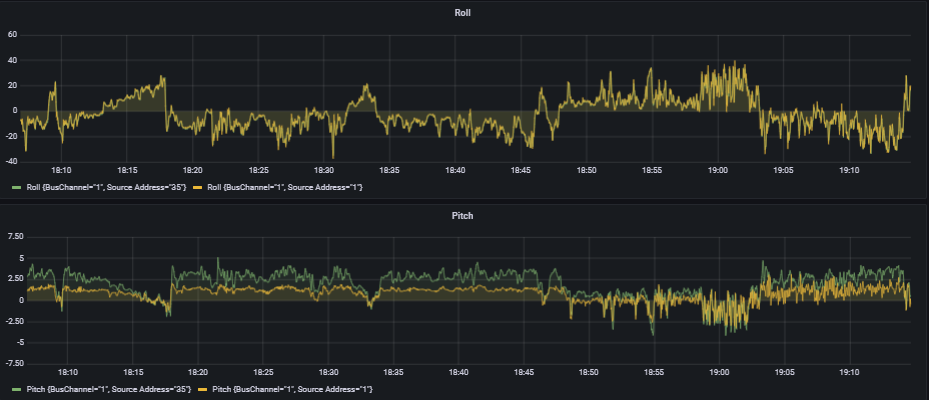The height and width of the screenshot is (400, 929).
Task: Click the 18:45 tick on Pitch chart
Action: tap(524, 373)
